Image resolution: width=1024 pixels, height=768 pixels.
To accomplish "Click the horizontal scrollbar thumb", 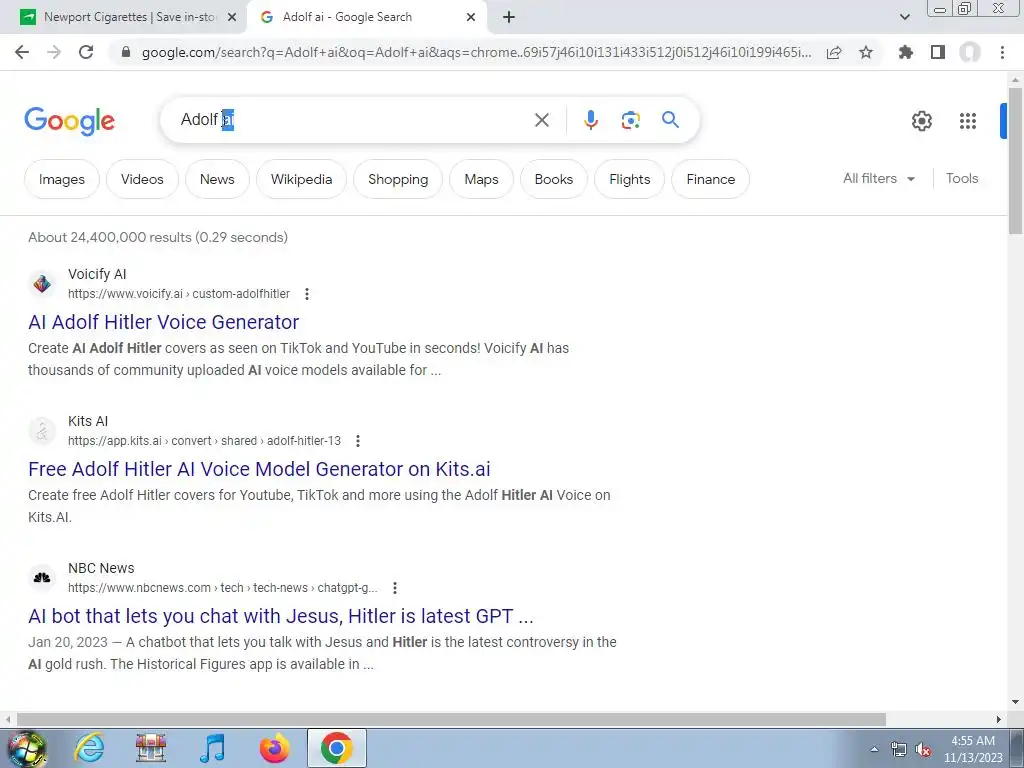I will pyautogui.click(x=450, y=719).
